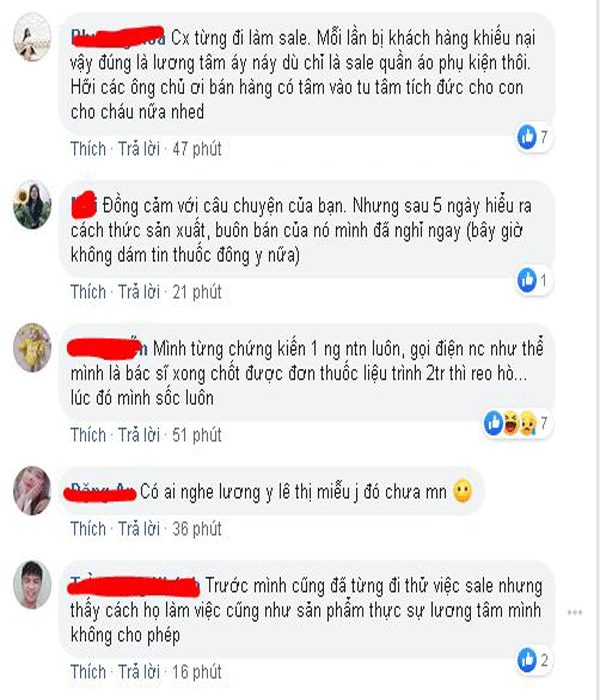Click Thích under 21 phút comment
Screen dimensions: 600x700
(88, 292)
